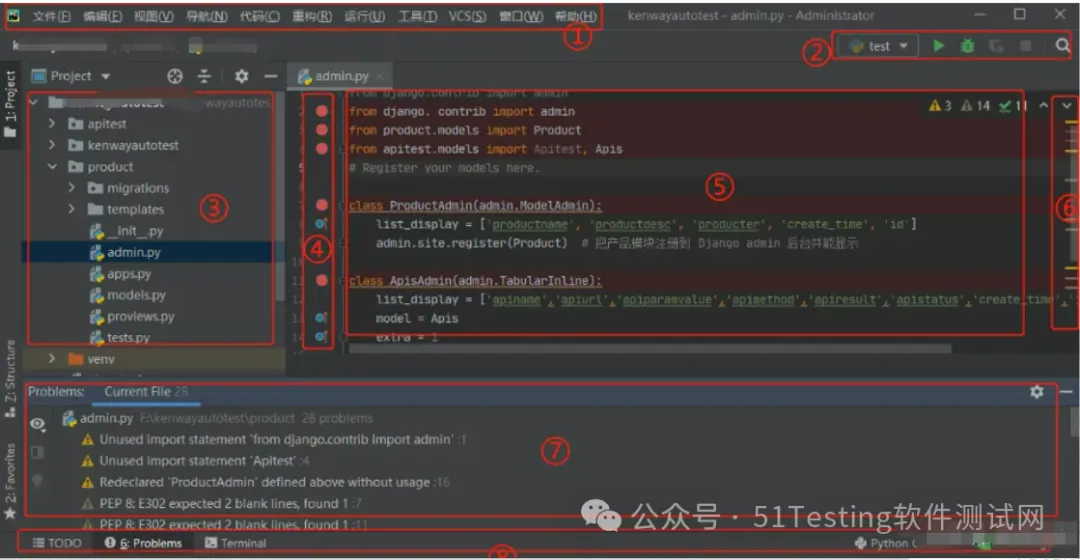The image size is (1080, 560).
Task: Click the weak warning count 14 indicator
Action: 975,105
